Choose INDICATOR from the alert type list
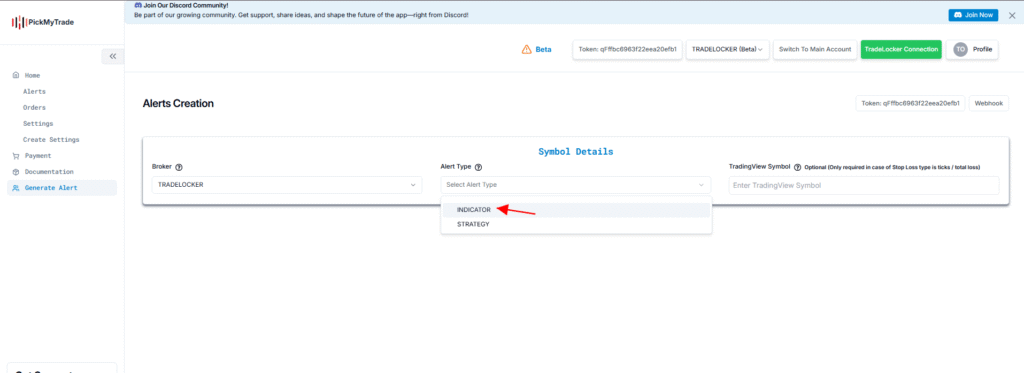Screen dimensions: 1024x373 575,210
